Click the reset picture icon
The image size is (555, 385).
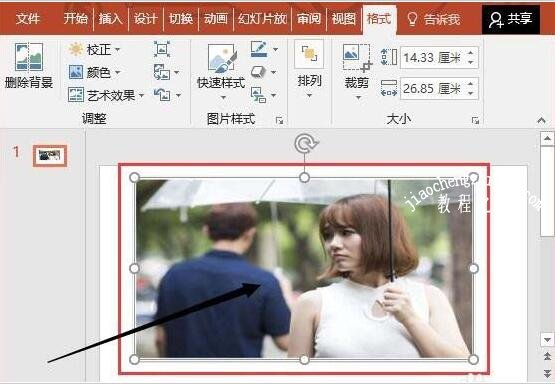pyautogui.click(x=162, y=95)
